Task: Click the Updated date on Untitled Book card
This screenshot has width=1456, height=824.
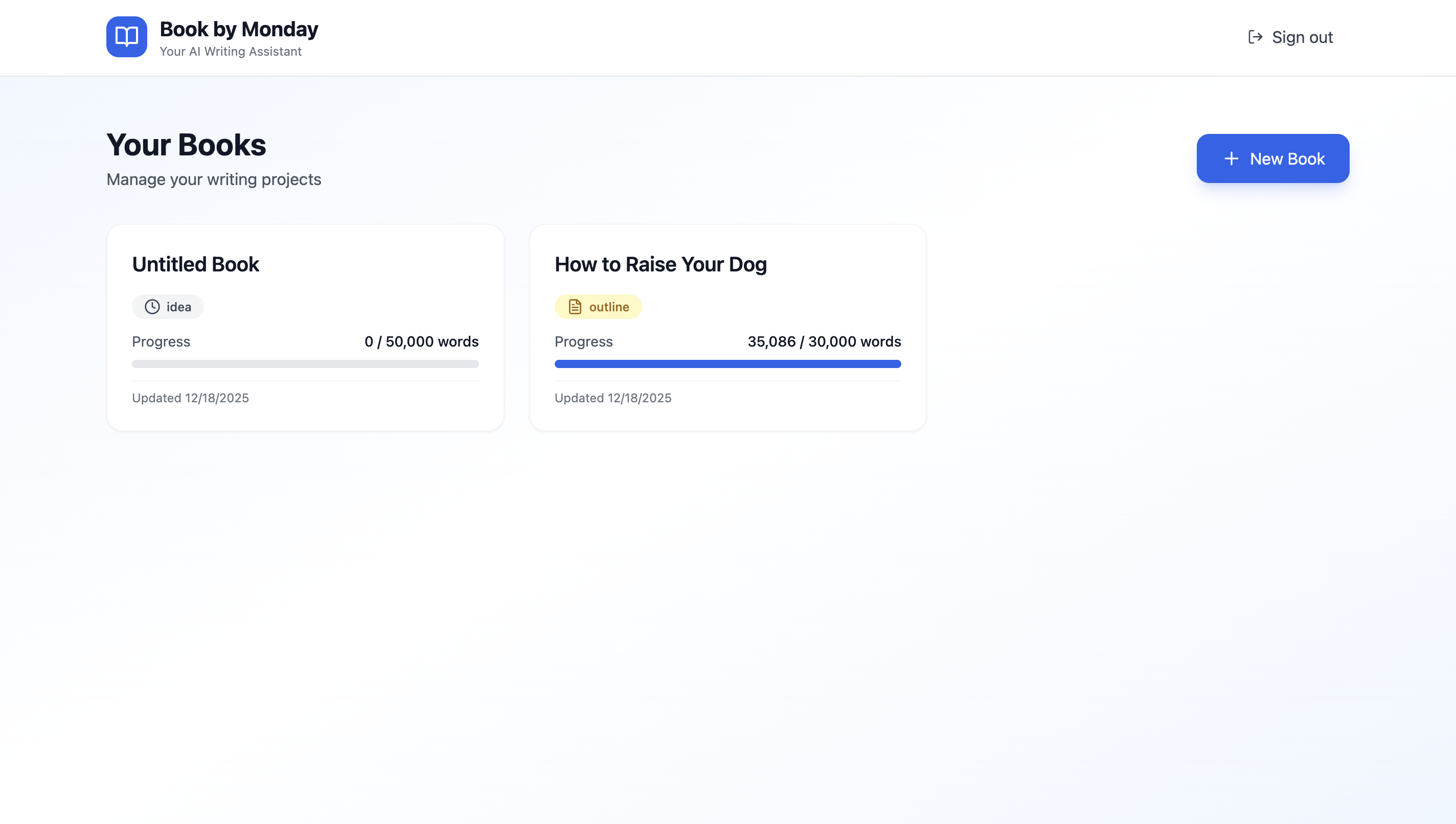Action: point(190,398)
